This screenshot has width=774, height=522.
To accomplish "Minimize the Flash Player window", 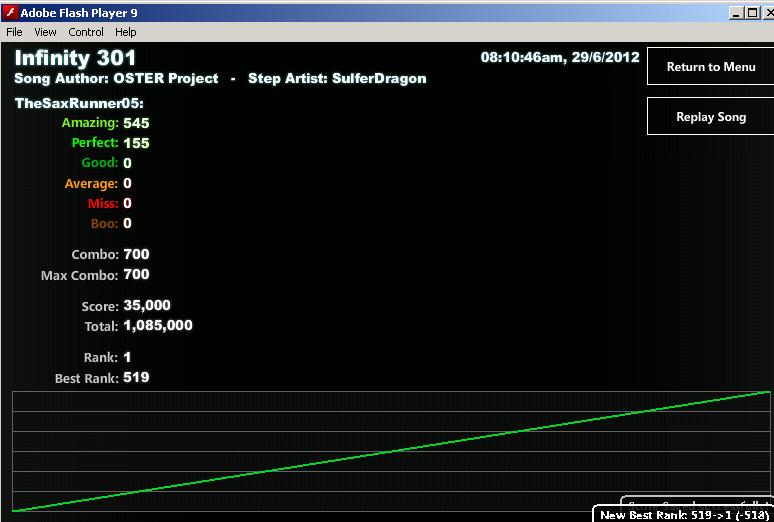I will tap(736, 13).
